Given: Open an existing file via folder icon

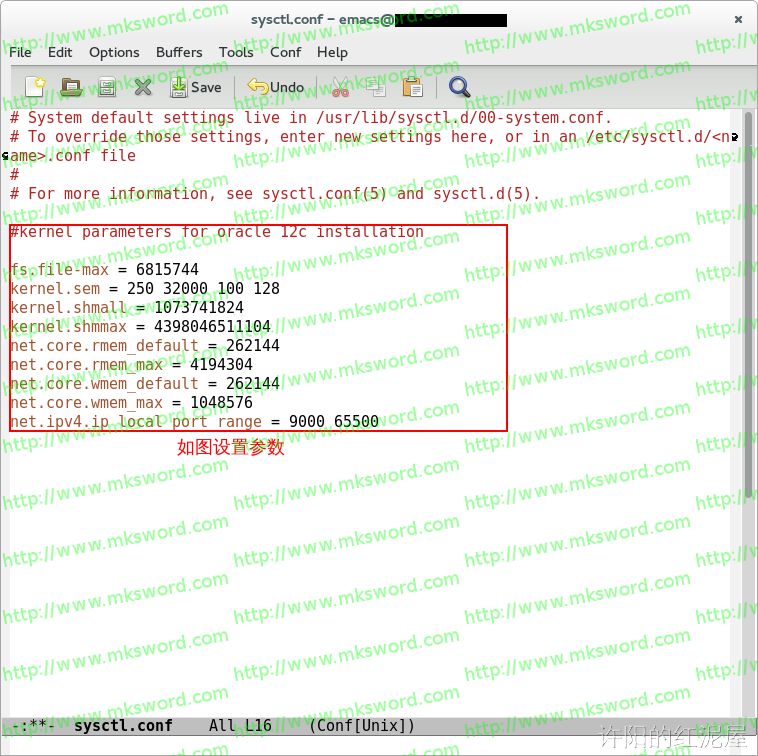Looking at the screenshot, I should point(71,87).
